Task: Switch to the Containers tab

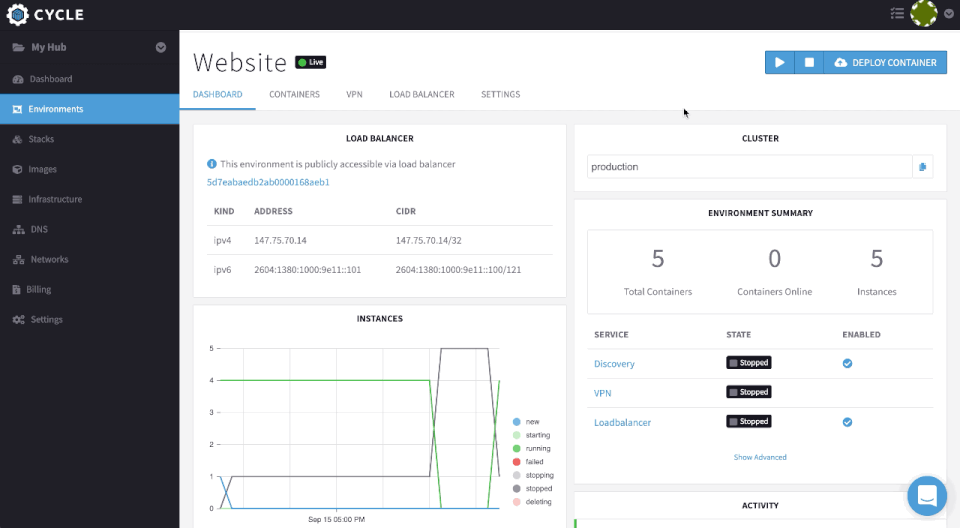Action: (294, 94)
